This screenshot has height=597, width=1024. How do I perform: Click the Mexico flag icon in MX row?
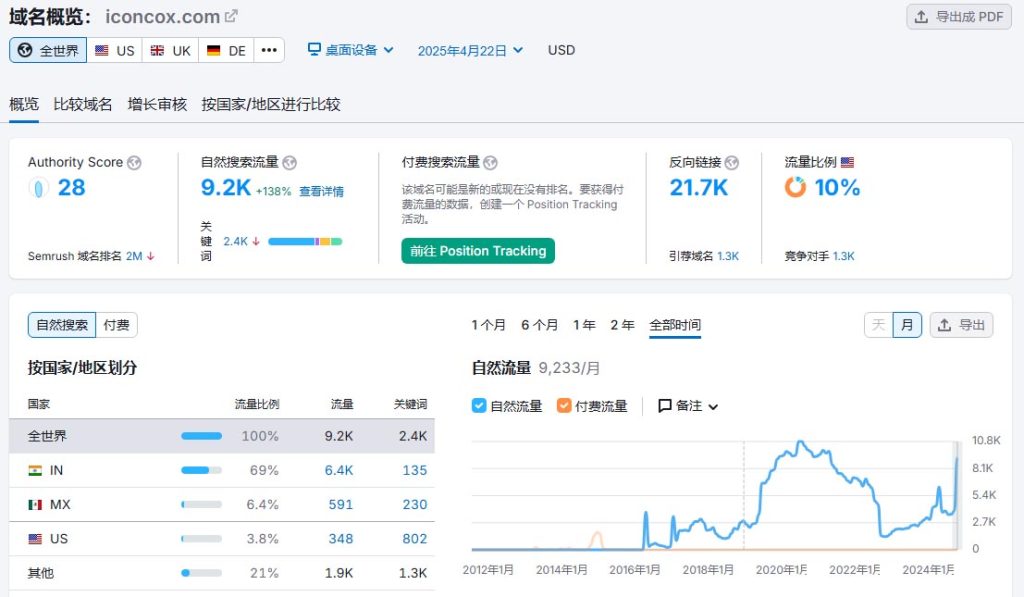[x=35, y=504]
